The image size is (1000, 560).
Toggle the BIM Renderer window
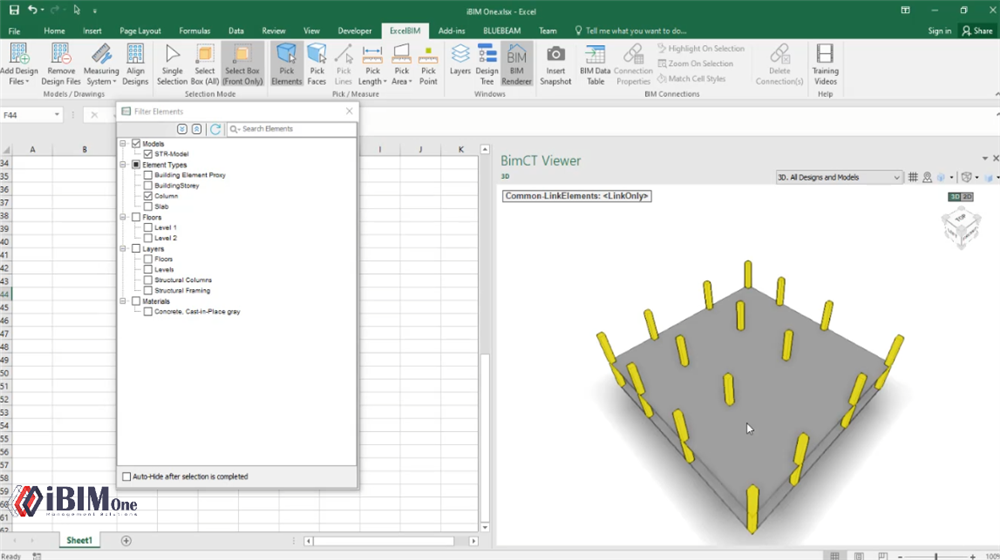(517, 64)
